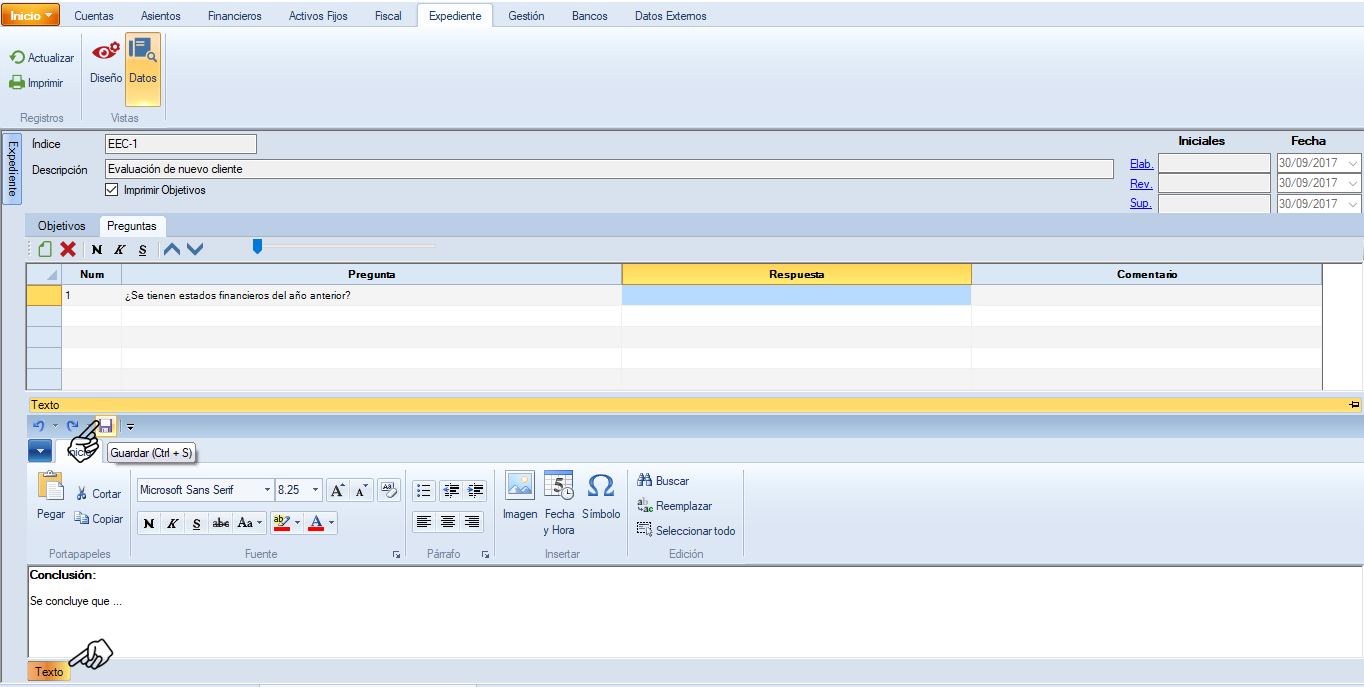
Task: Open the Elab. date dropdown
Action: pos(1353,163)
